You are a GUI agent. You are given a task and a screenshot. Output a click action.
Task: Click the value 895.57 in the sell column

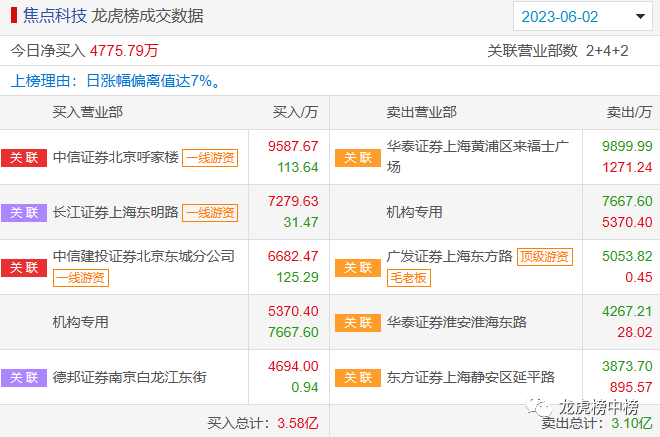click(x=631, y=387)
